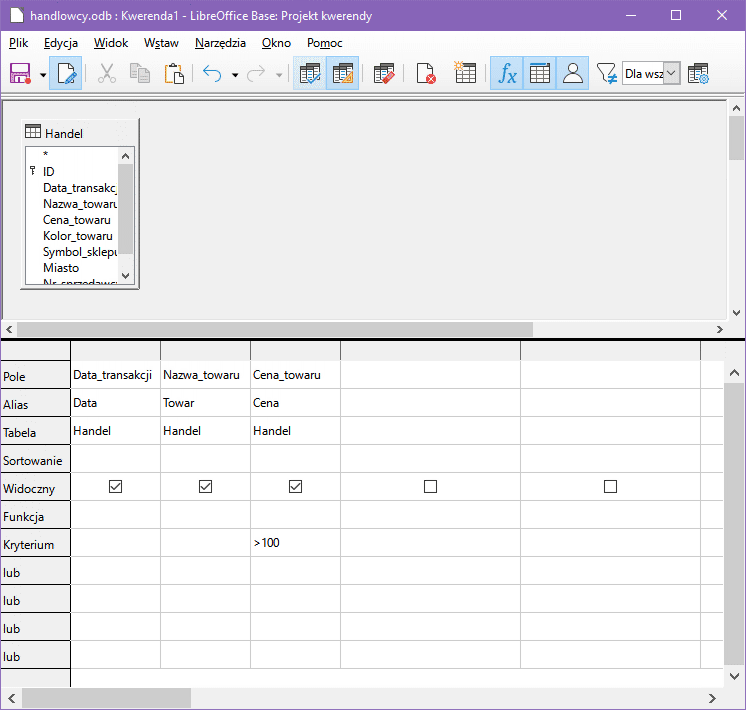Click the Clear Query icon
This screenshot has width=746, height=710.
[x=425, y=74]
